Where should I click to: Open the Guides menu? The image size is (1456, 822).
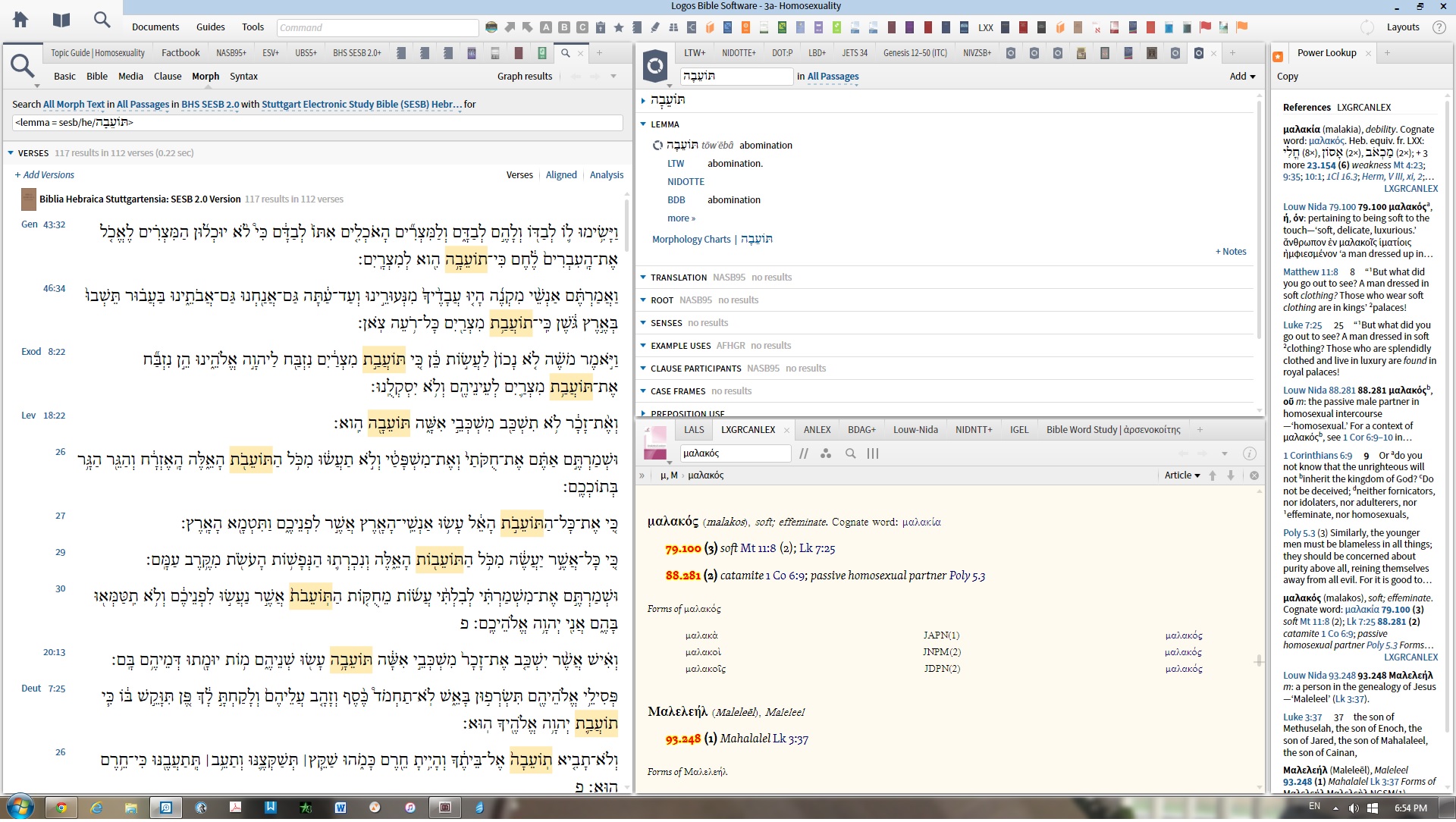(210, 27)
